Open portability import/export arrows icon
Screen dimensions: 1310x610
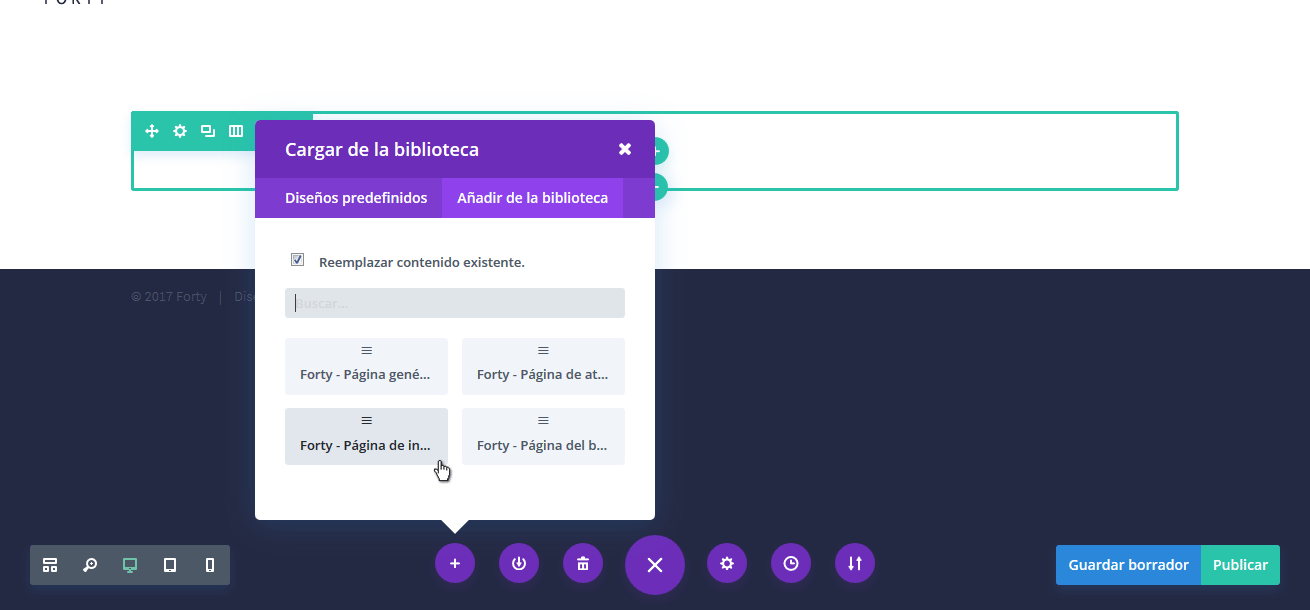pyautogui.click(x=855, y=563)
